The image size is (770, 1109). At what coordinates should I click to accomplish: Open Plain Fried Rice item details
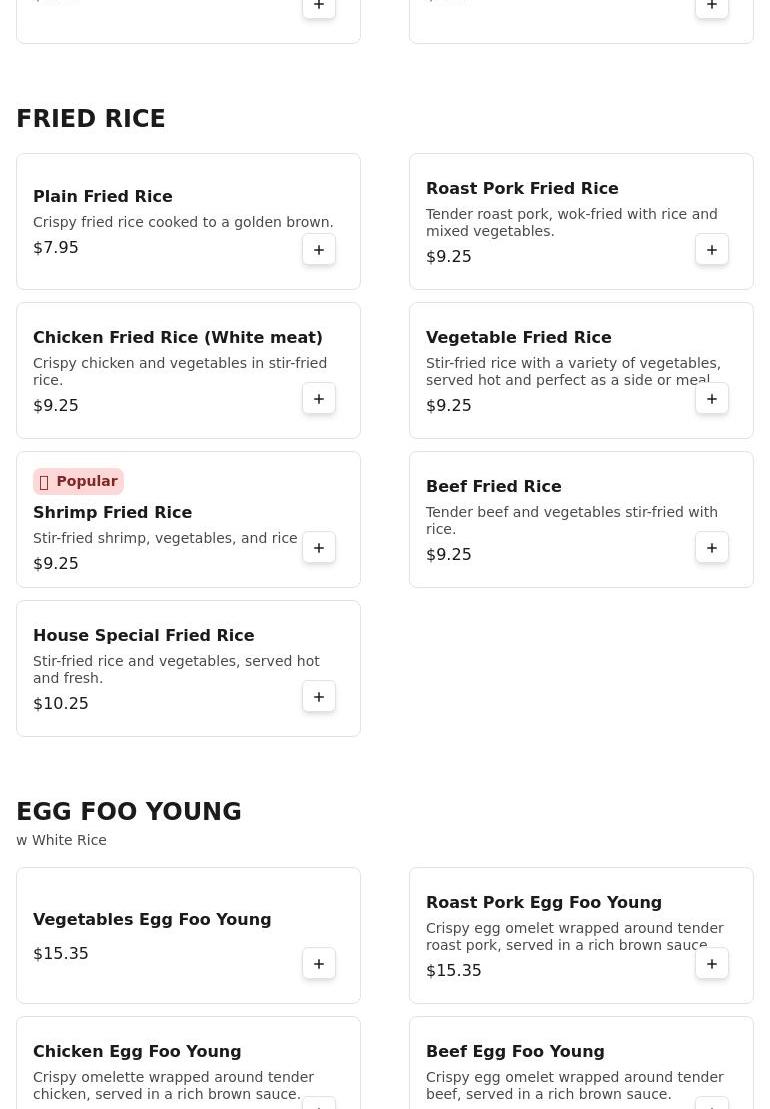click(x=103, y=197)
